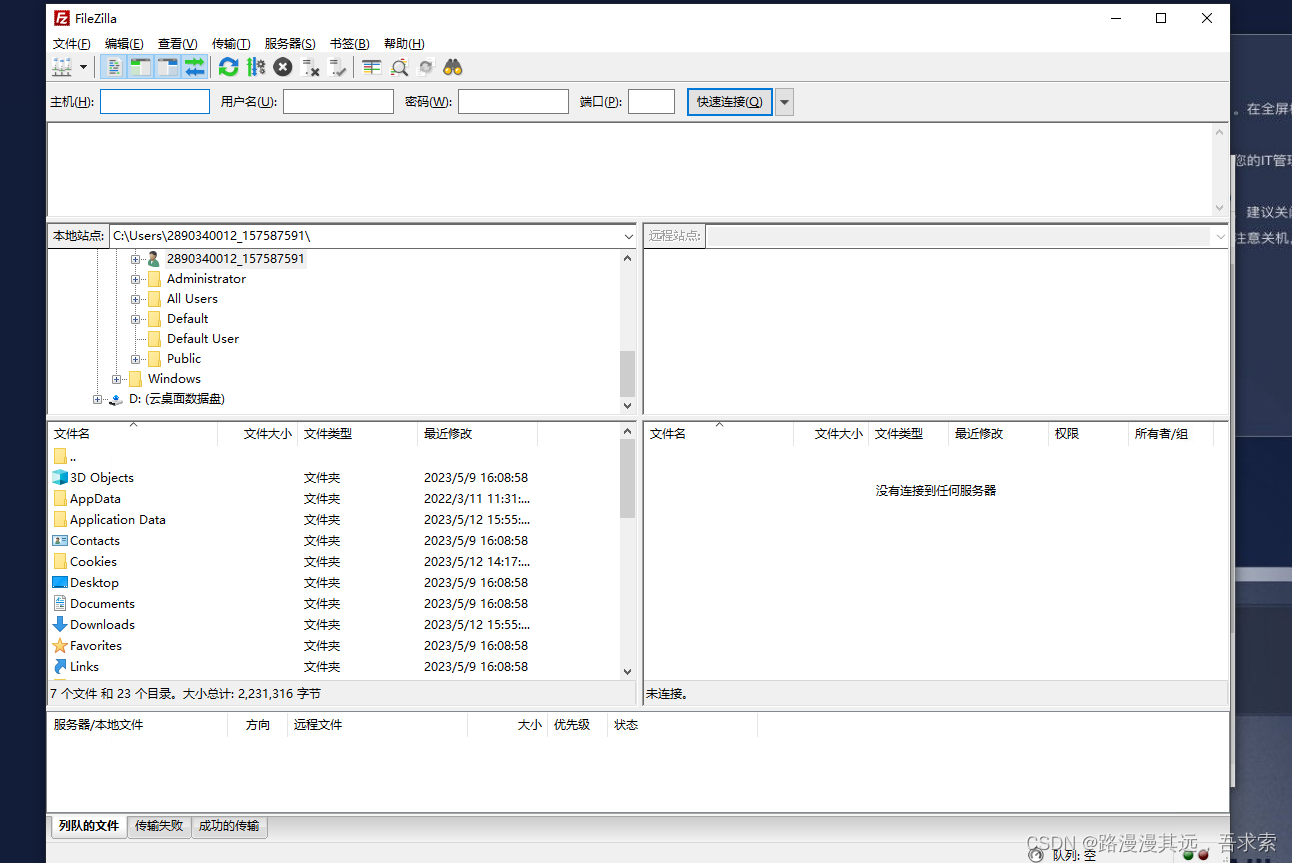Sort remote list by 权限 column
Viewport: 1292px width, 863px height.
pos(1088,434)
